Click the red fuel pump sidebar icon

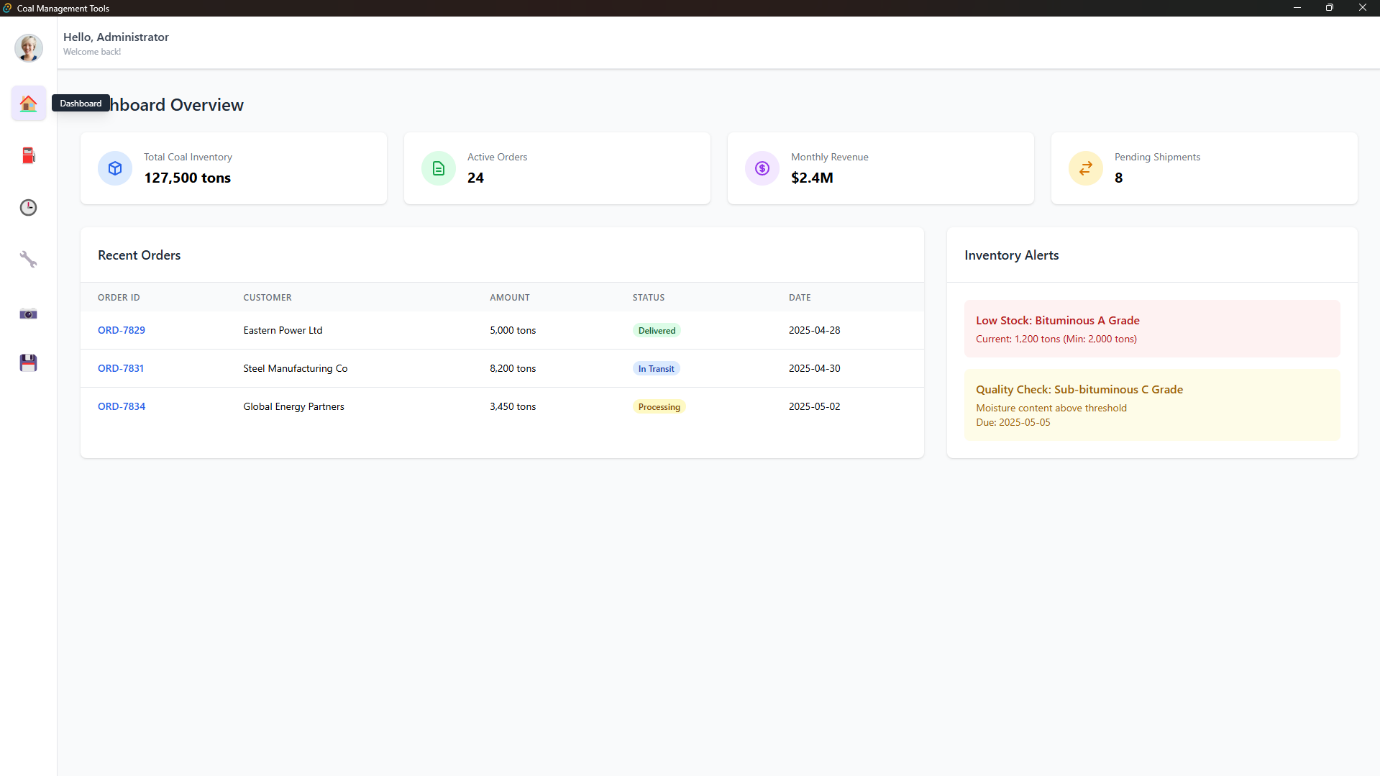click(x=28, y=155)
